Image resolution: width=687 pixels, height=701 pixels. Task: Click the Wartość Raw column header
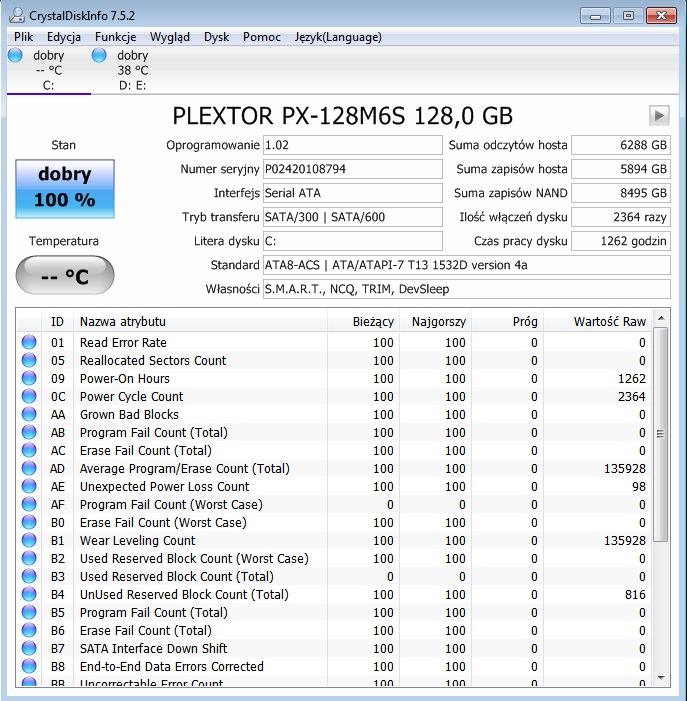point(597,321)
